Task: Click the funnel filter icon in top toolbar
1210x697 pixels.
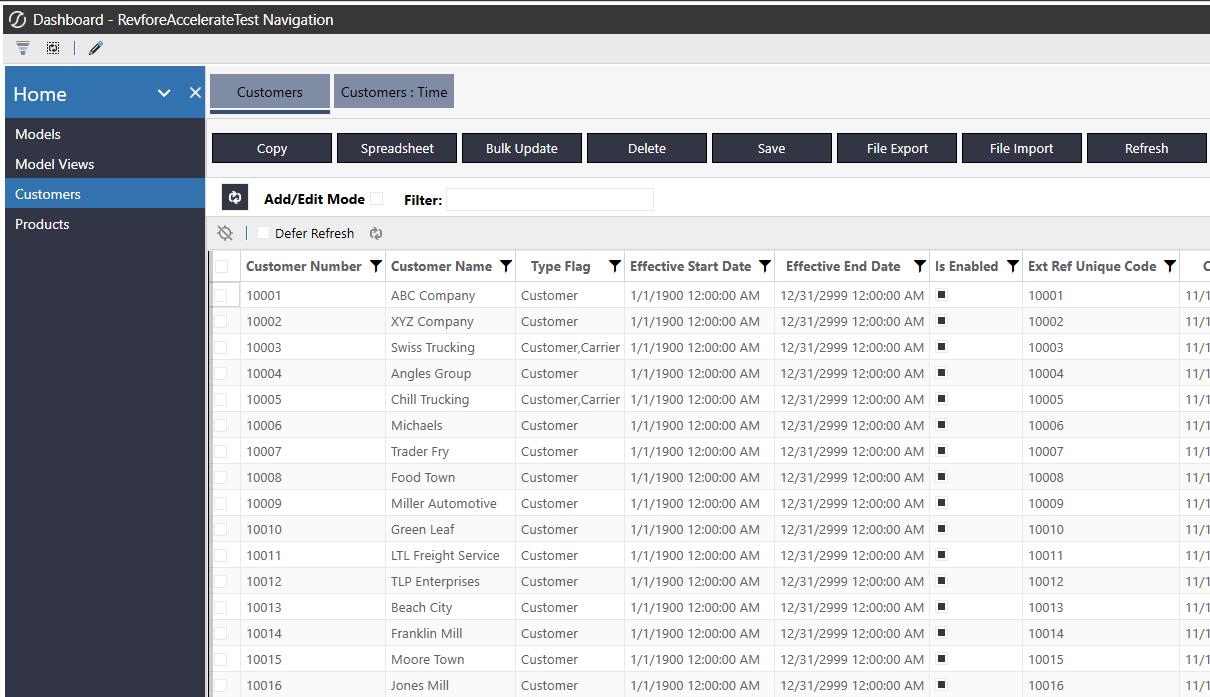Action: [23, 48]
